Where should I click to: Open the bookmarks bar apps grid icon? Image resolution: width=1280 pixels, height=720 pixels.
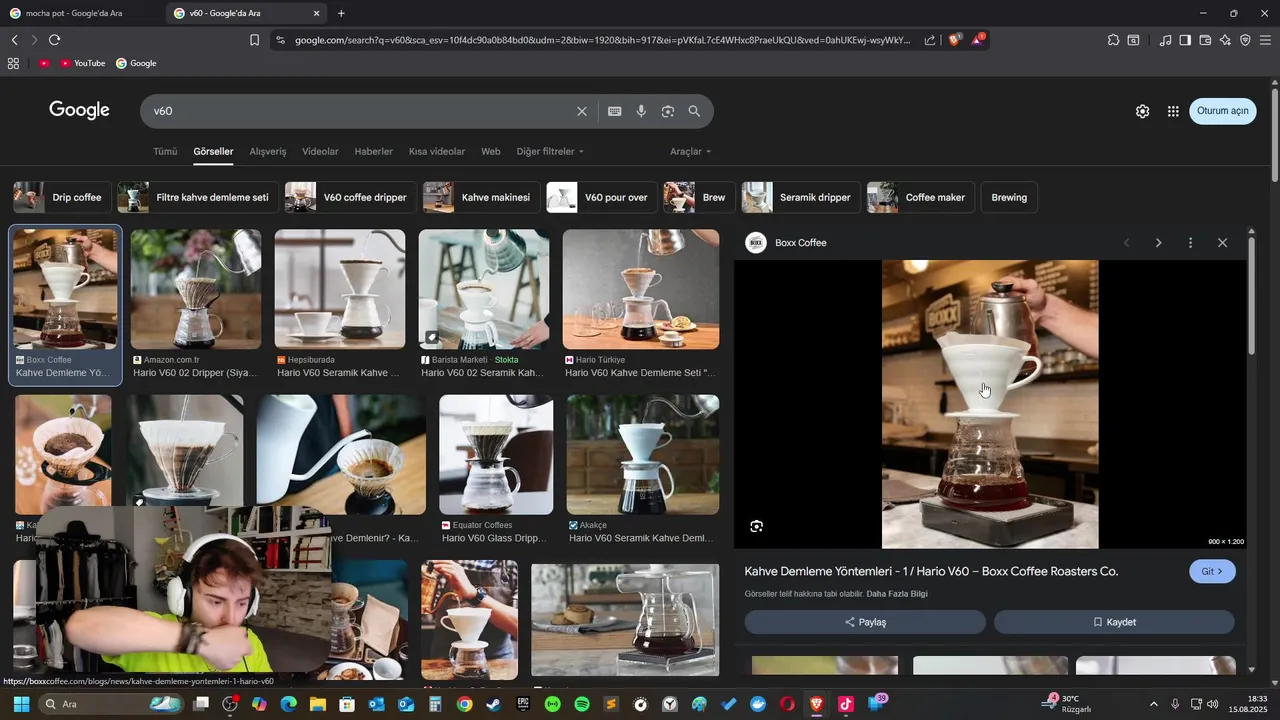[x=13, y=63]
